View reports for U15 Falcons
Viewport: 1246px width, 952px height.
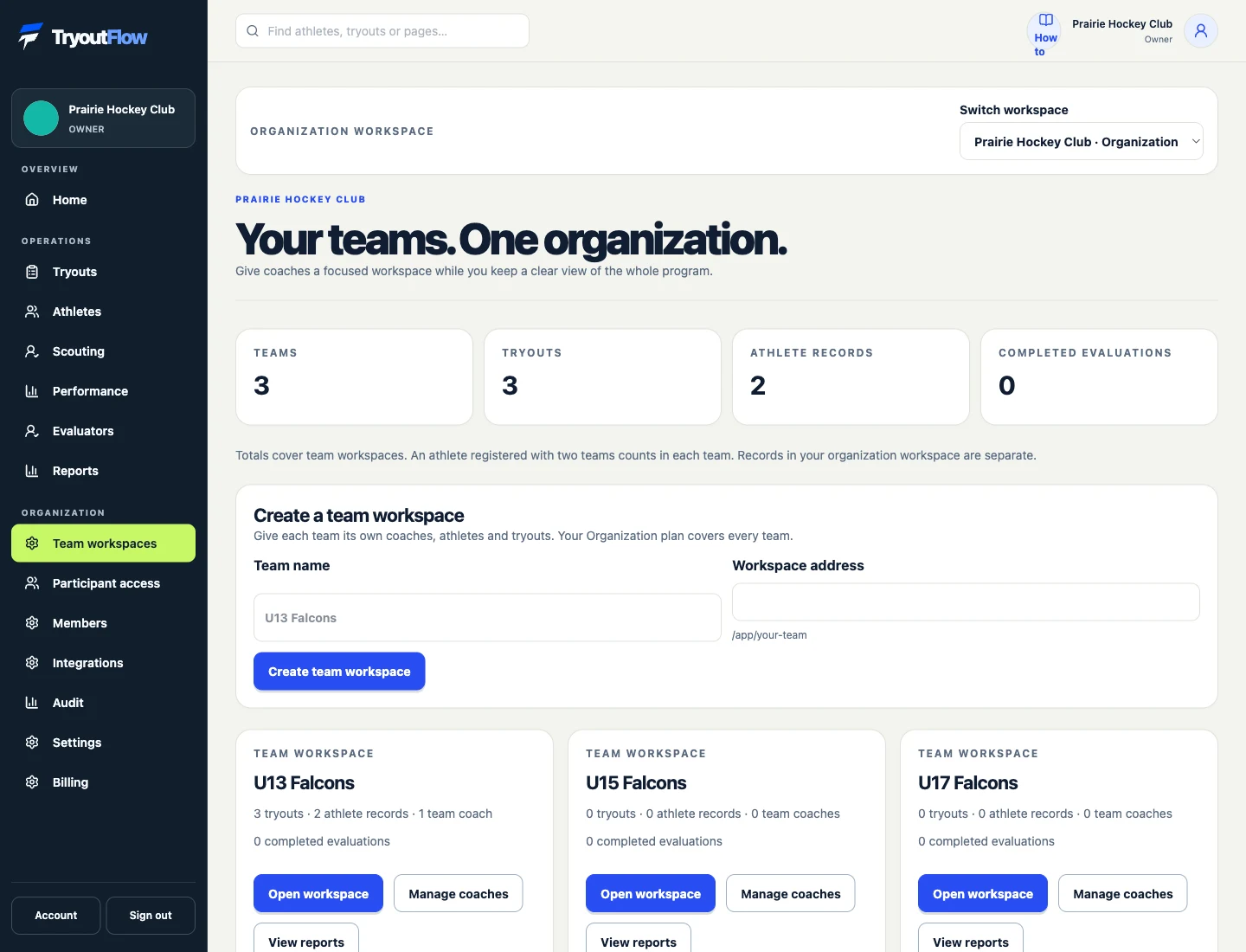639,938
